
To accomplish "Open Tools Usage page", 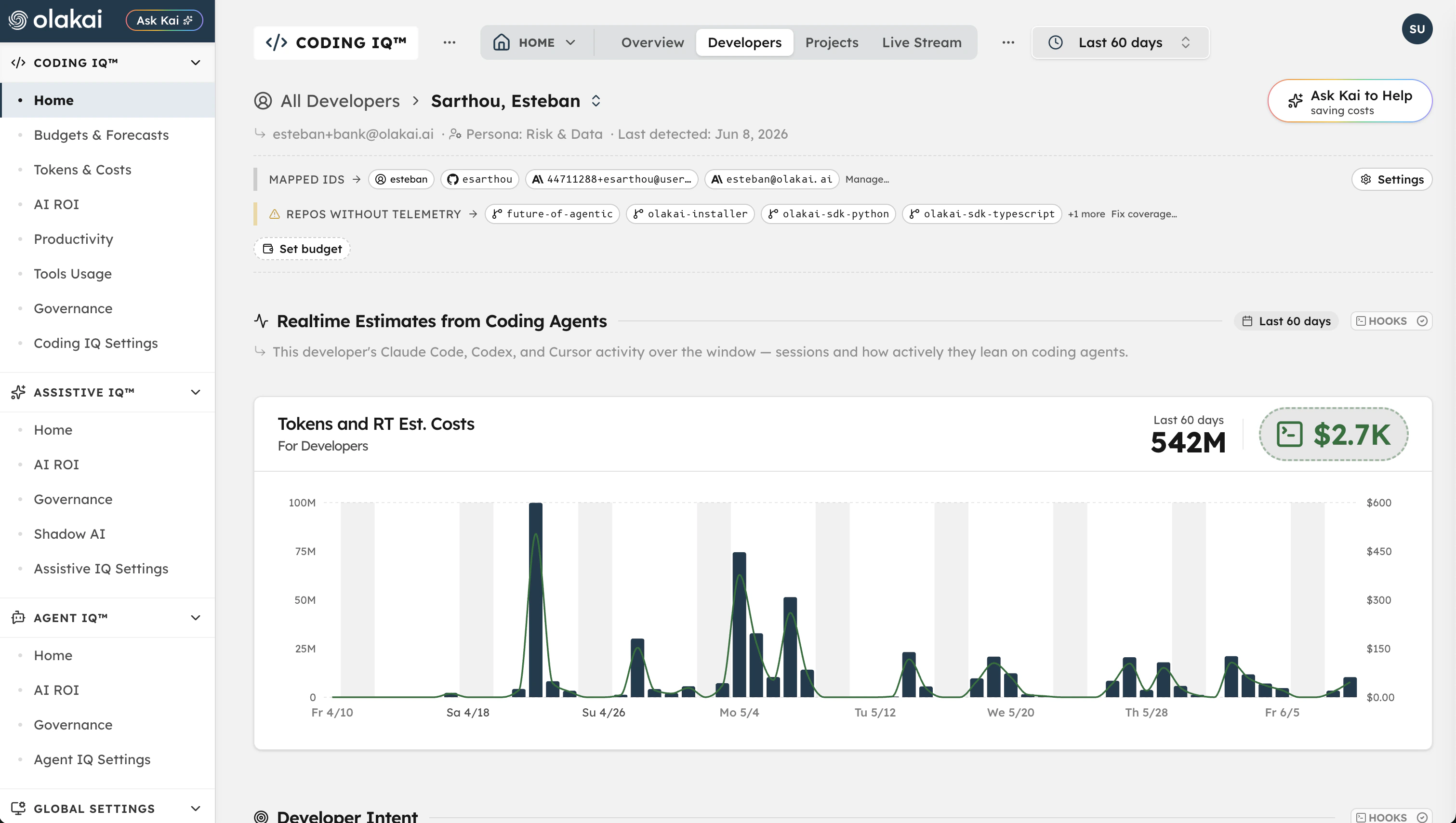I will click(73, 274).
